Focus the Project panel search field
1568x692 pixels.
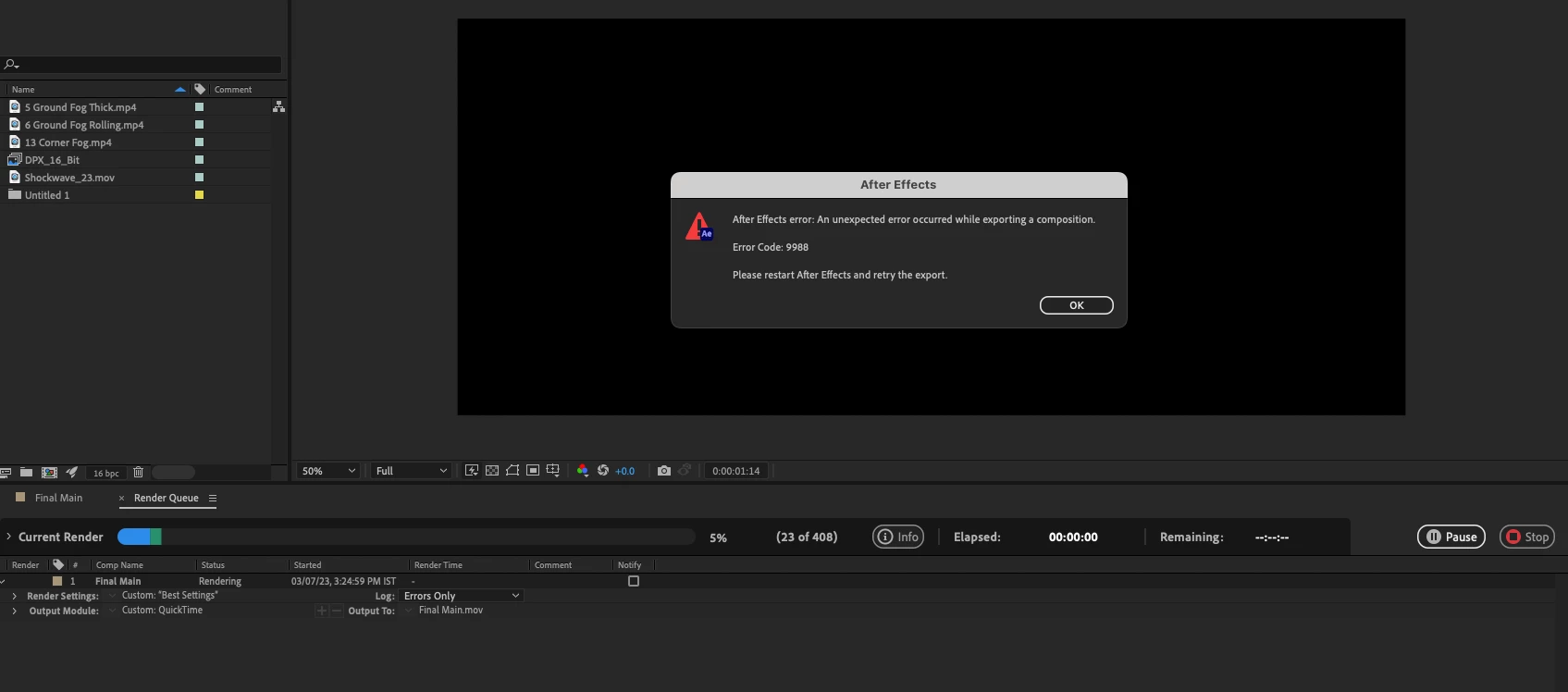[141, 65]
